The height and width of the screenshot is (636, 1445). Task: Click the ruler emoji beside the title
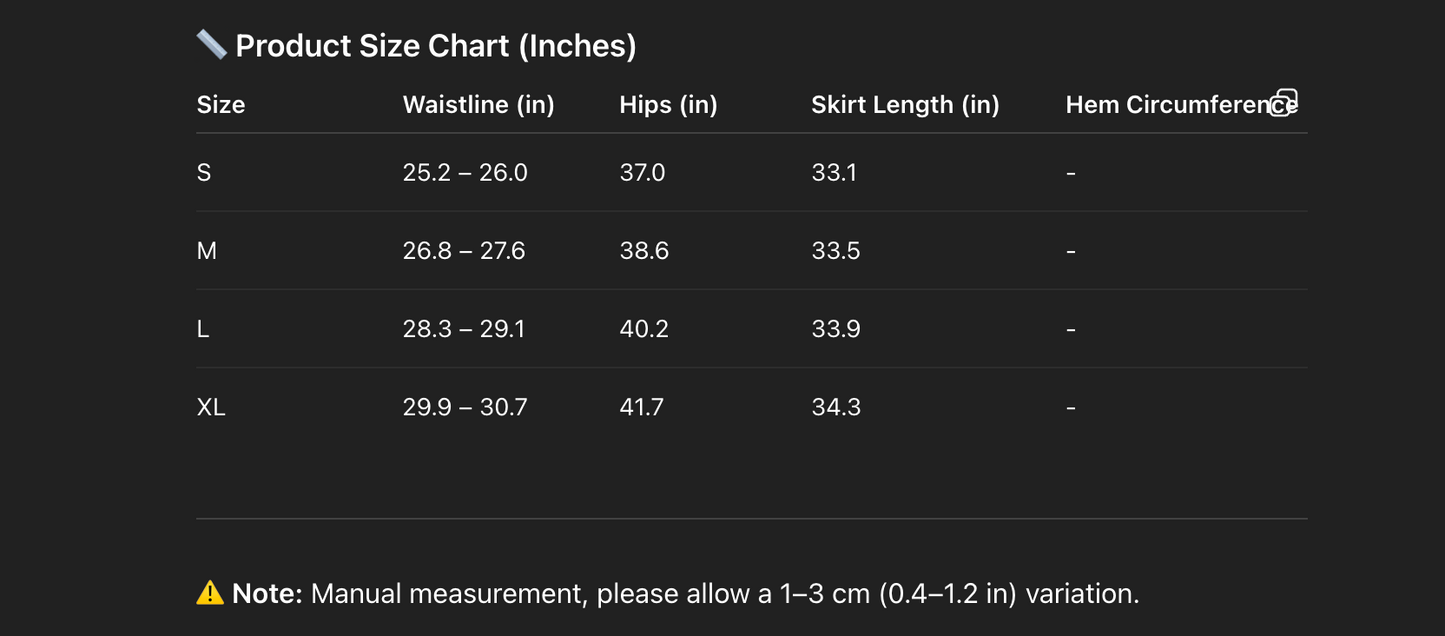(x=211, y=45)
